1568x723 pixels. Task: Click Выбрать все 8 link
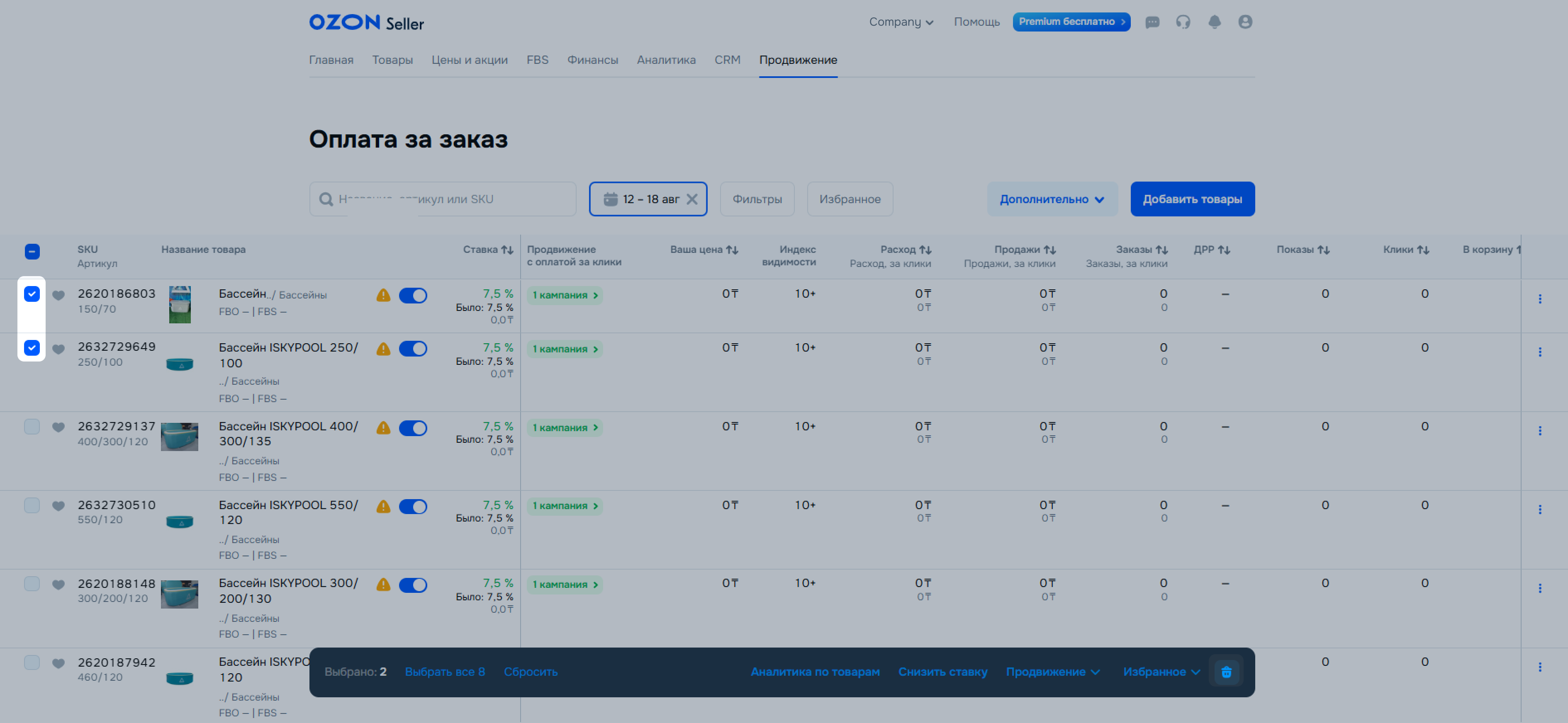point(445,672)
